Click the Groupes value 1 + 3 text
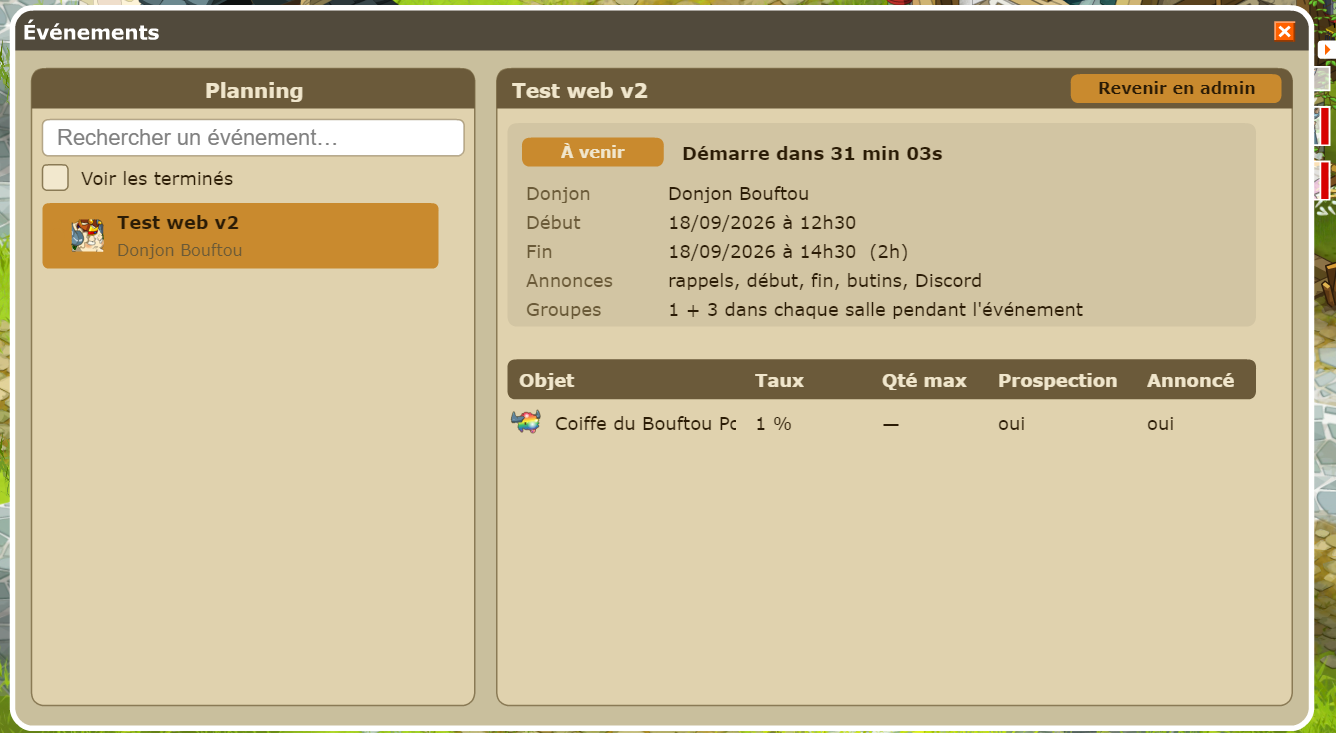 click(x=875, y=310)
